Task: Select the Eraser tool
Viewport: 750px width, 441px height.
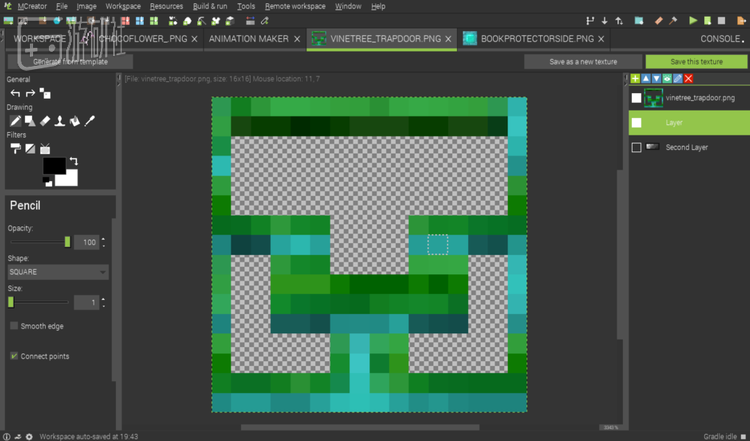Action: [x=45, y=121]
